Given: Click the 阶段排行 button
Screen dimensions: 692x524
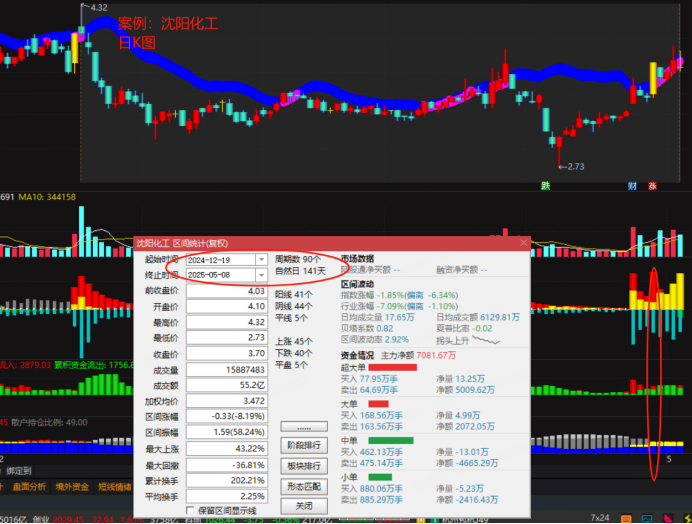Looking at the screenshot, I should tap(304, 445).
